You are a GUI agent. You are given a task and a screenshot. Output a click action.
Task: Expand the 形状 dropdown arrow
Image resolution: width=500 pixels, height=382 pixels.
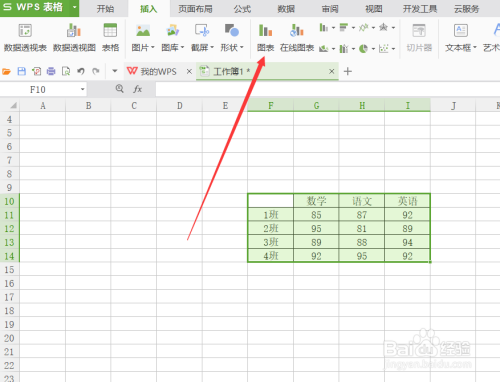coord(242,48)
